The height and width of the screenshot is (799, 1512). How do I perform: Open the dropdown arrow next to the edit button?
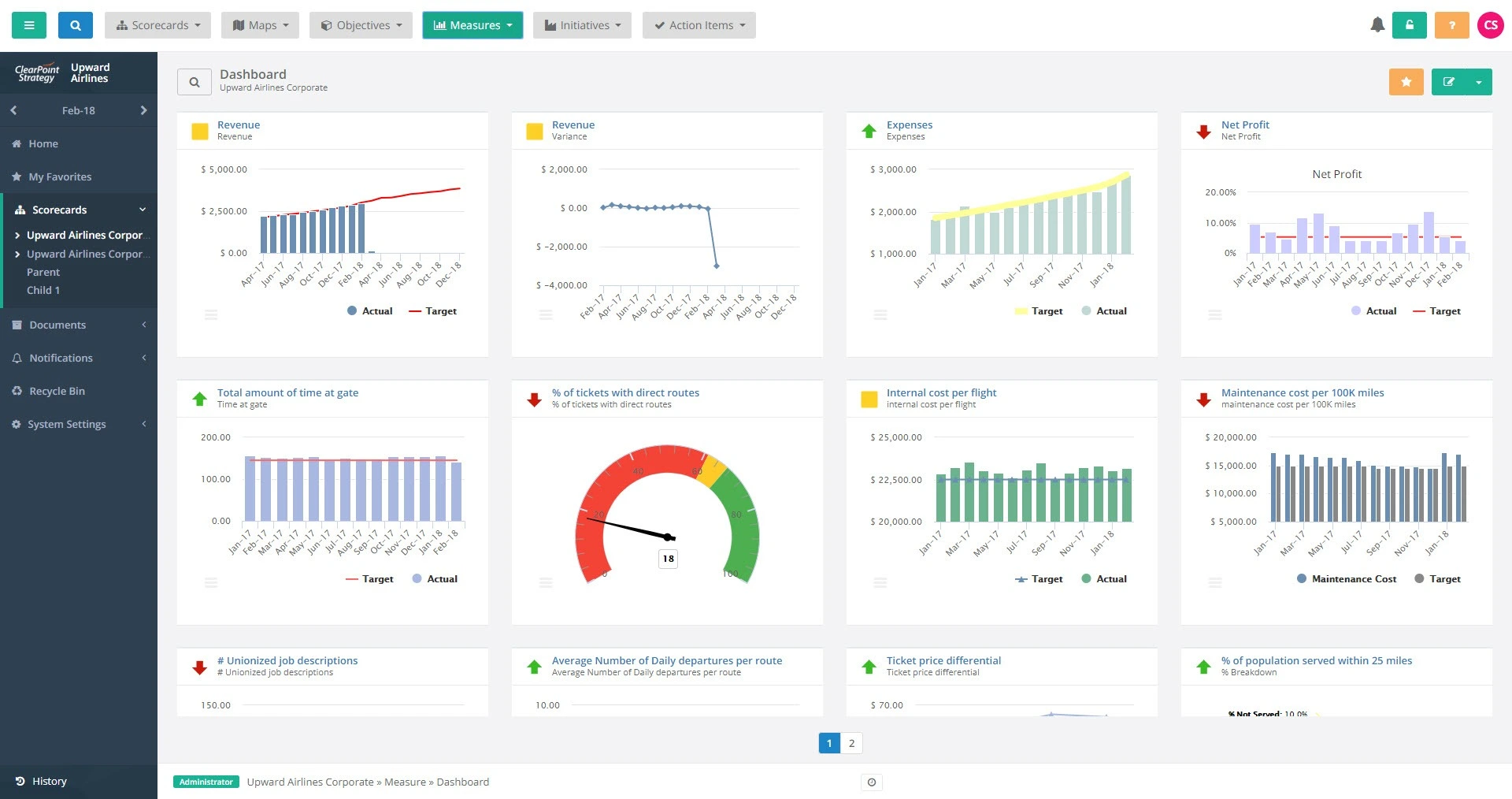pos(1479,81)
